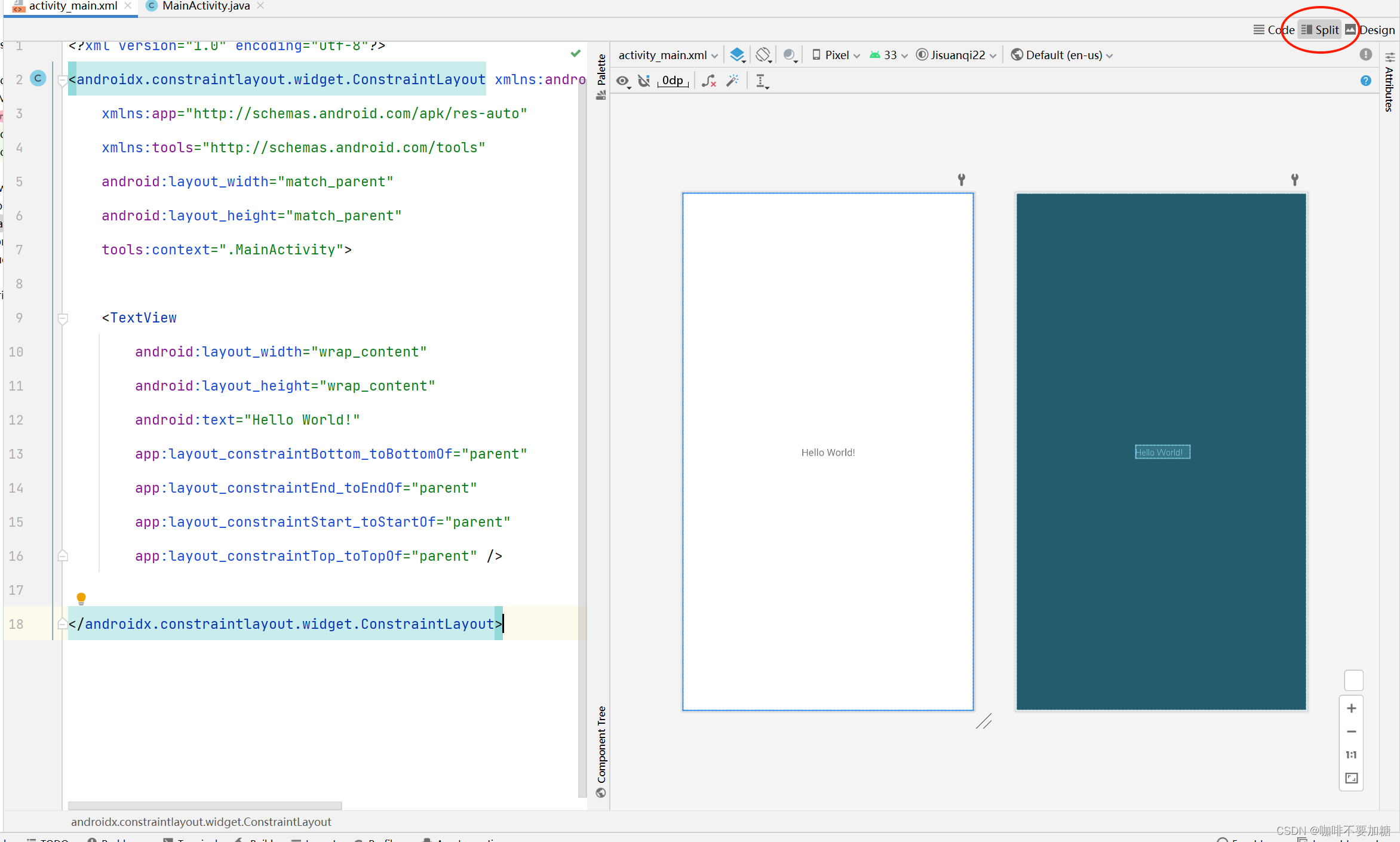The height and width of the screenshot is (842, 1400).
Task: Collapse the TextView tag at line 9
Action: 62,318
